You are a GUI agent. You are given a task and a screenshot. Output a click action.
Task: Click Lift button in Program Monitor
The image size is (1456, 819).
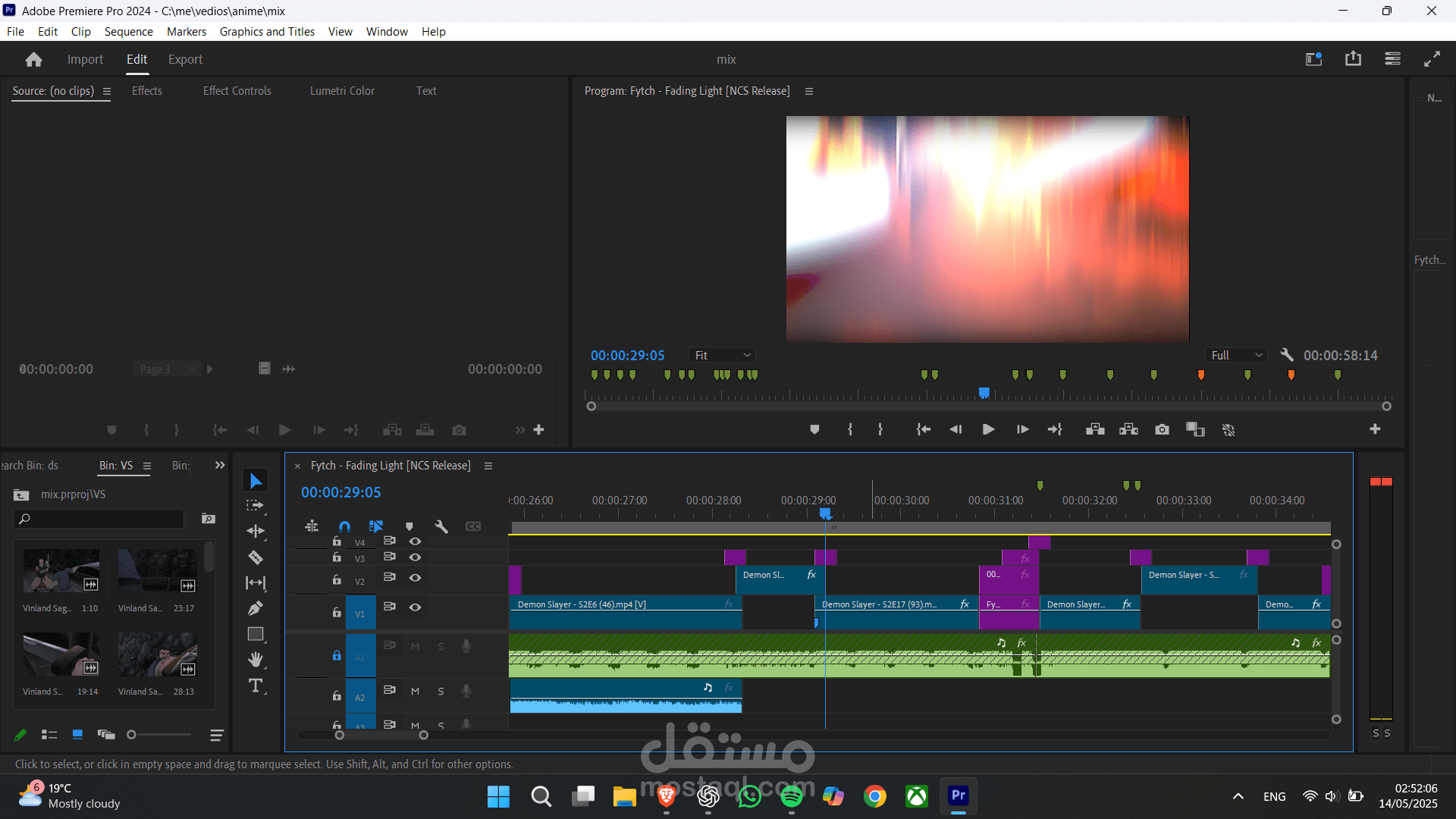1095,430
